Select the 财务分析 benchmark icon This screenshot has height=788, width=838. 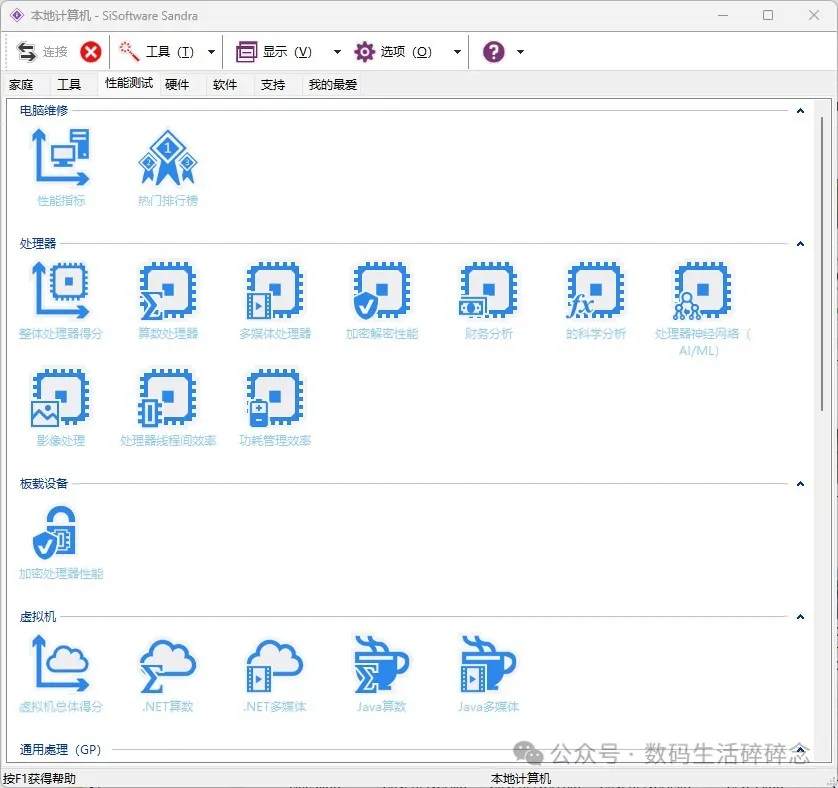(x=488, y=300)
